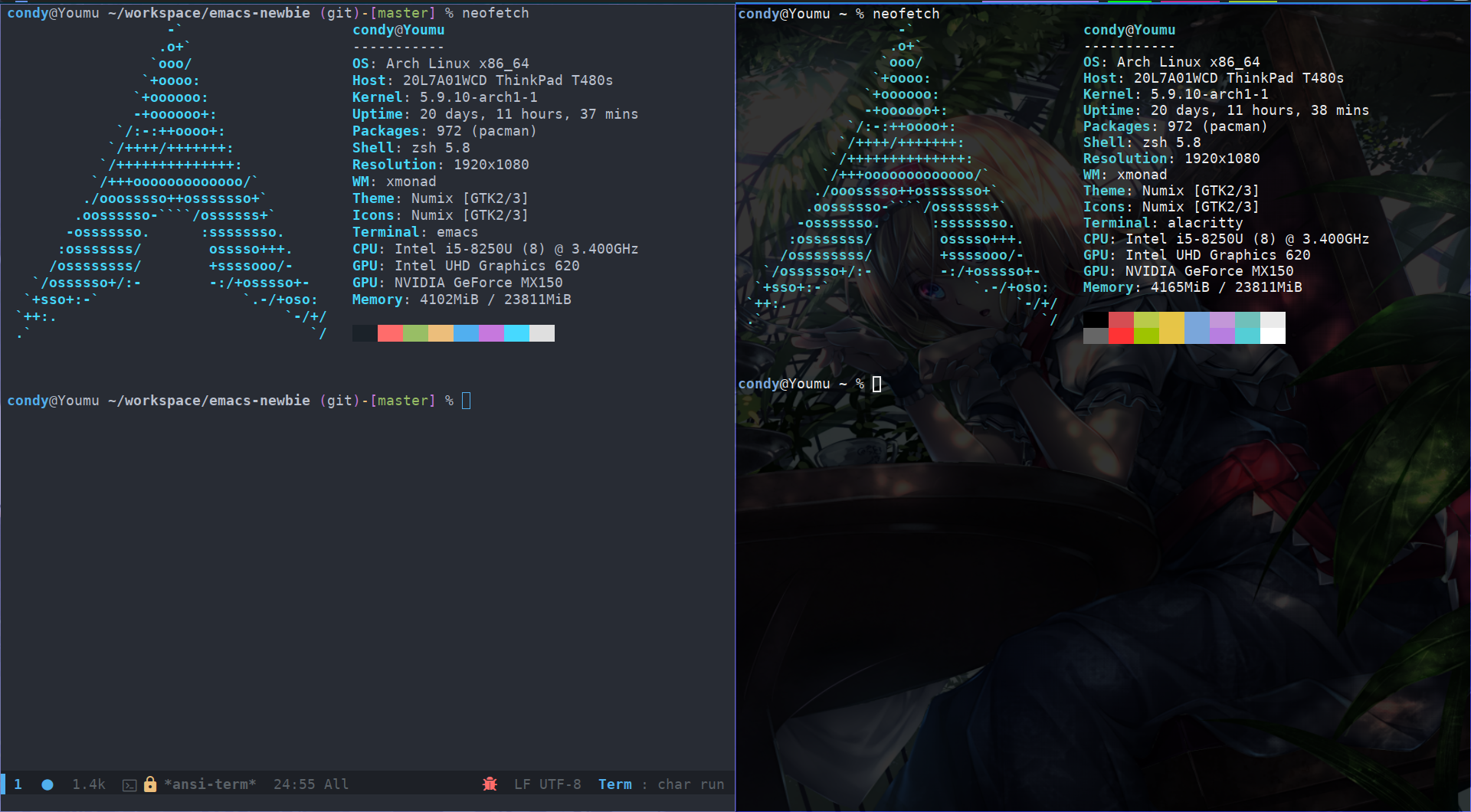Click the lime green swatch in the alacritty palette
This screenshot has width=1471, height=812.
tap(1146, 336)
